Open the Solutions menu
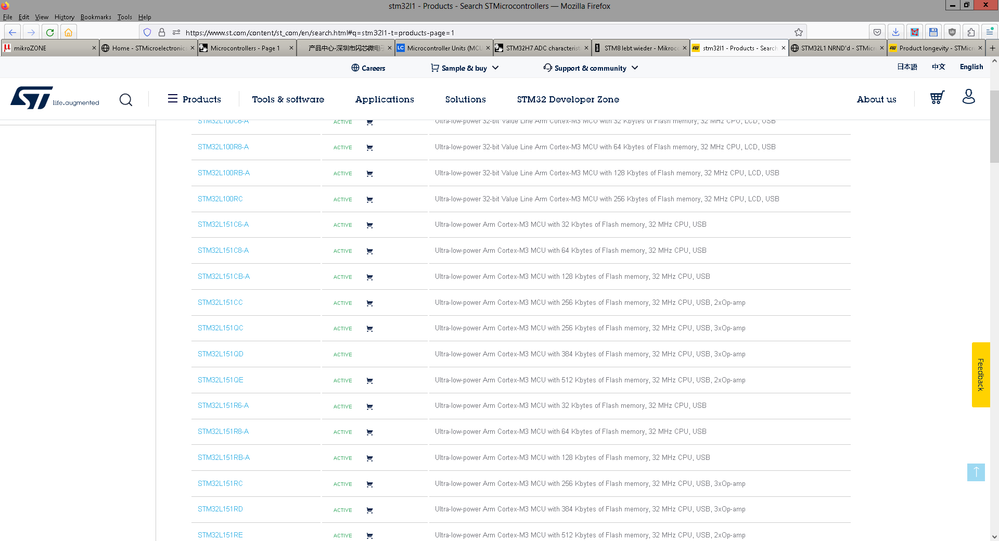 [x=465, y=99]
